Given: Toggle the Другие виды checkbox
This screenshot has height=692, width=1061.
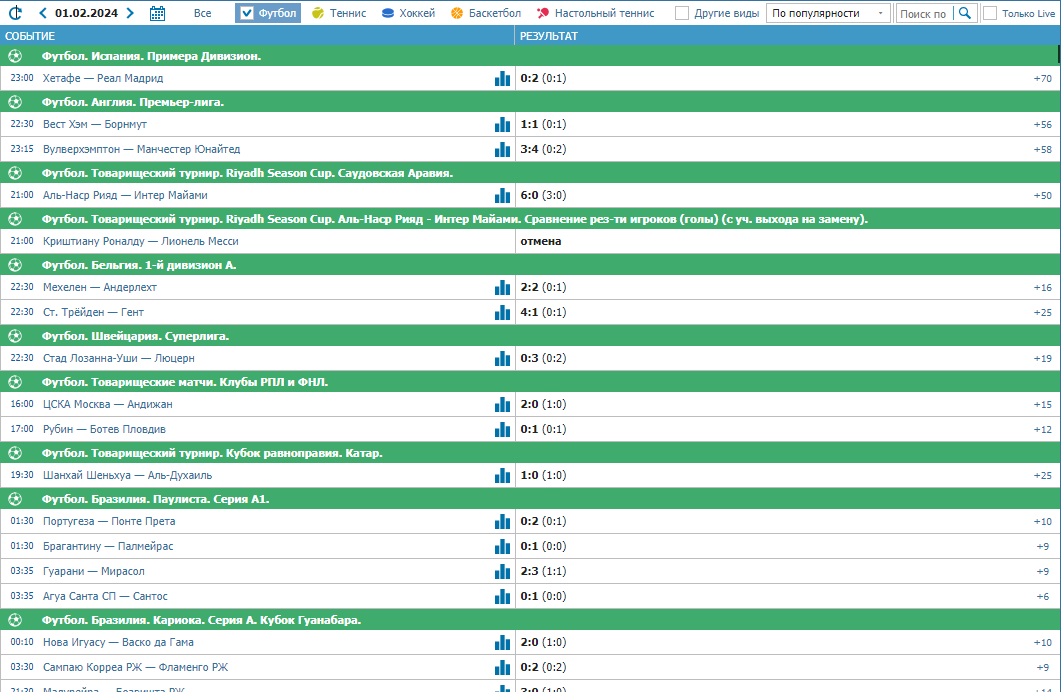Looking at the screenshot, I should (x=682, y=13).
